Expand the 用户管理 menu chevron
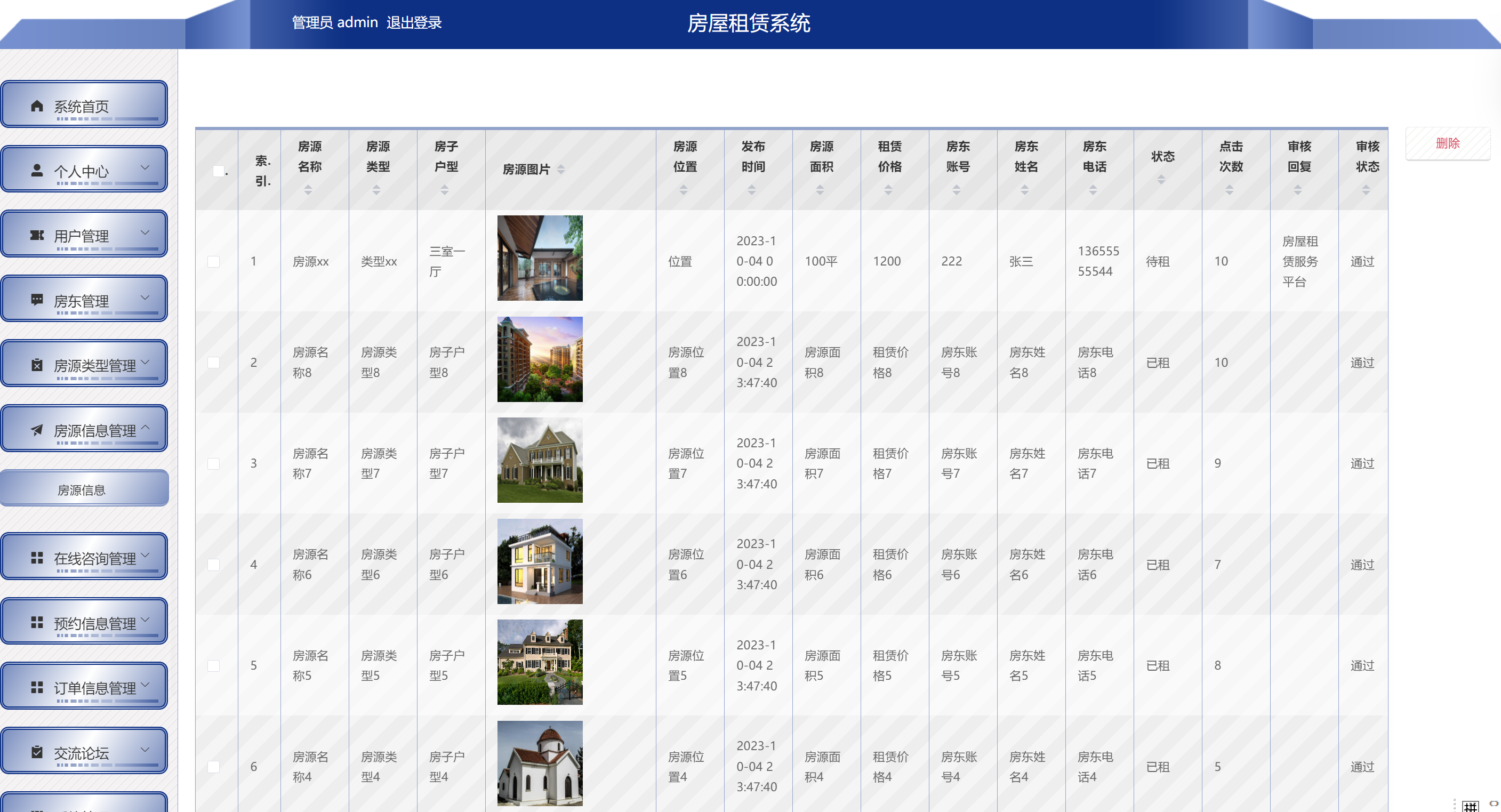This screenshot has width=1501, height=812. [146, 232]
